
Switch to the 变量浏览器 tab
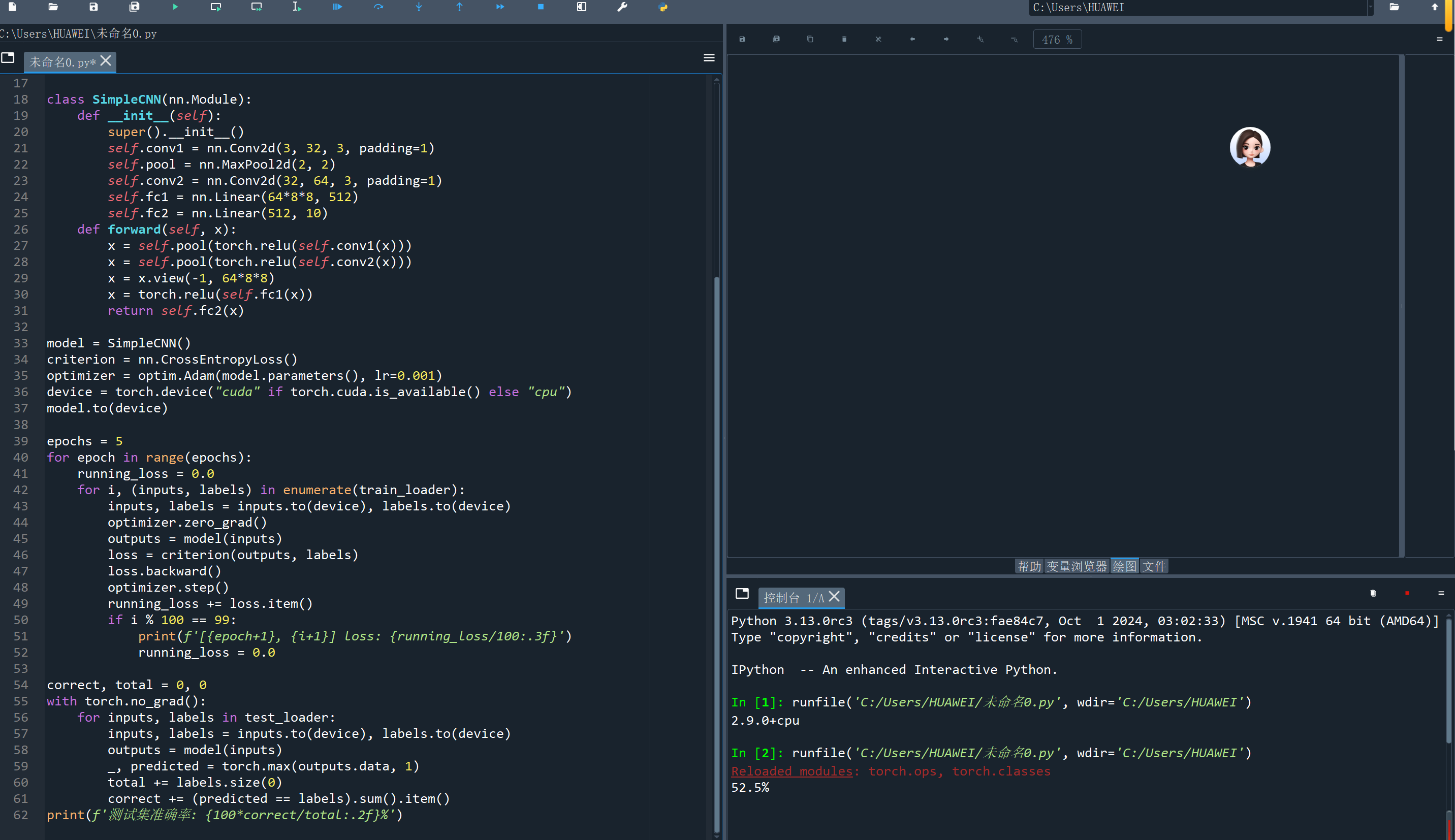pos(1077,566)
